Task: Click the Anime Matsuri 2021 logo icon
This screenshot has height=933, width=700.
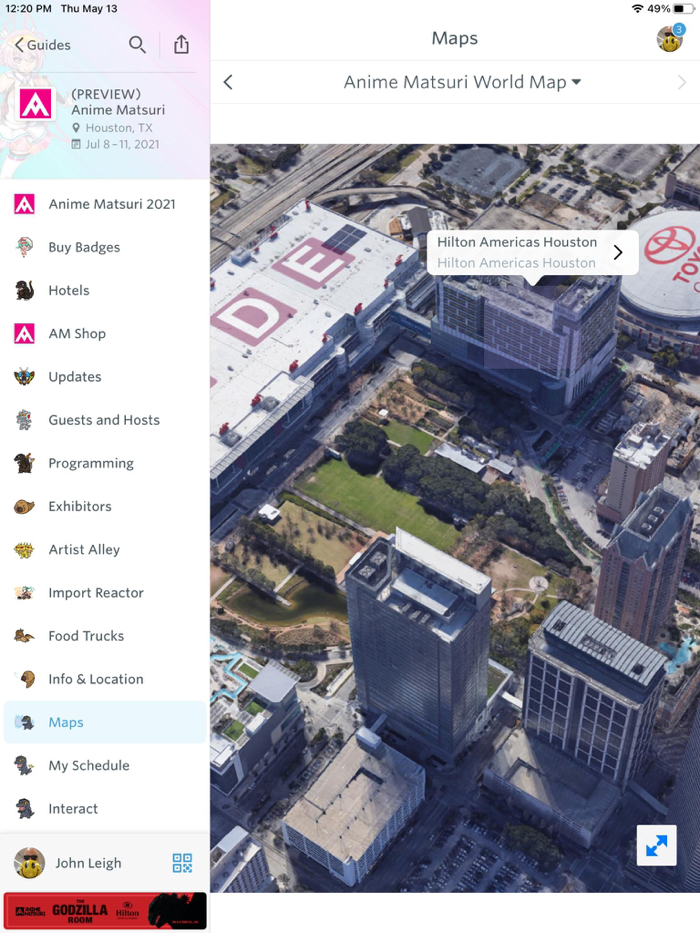Action: tap(24, 204)
